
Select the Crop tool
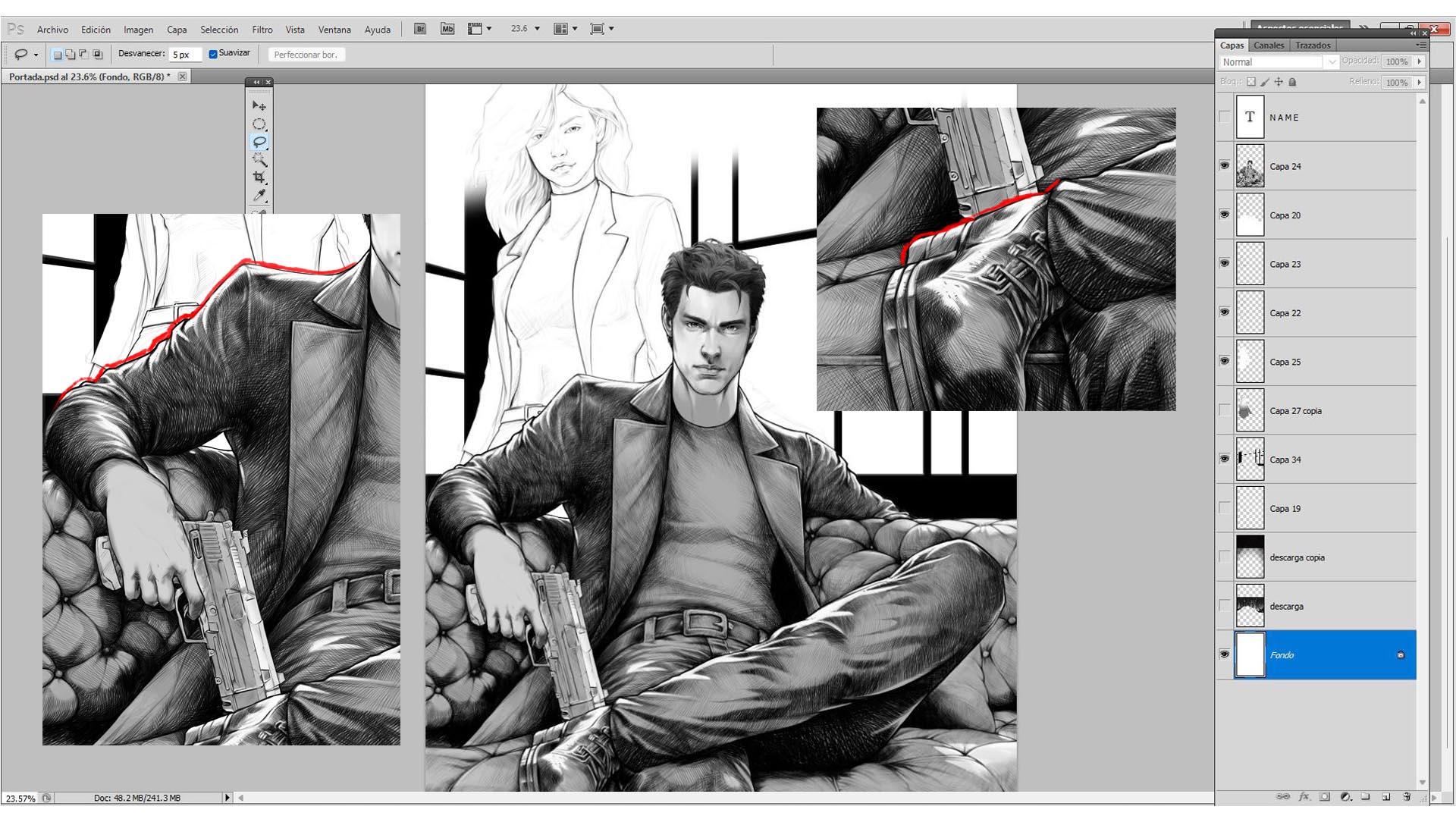tap(259, 177)
